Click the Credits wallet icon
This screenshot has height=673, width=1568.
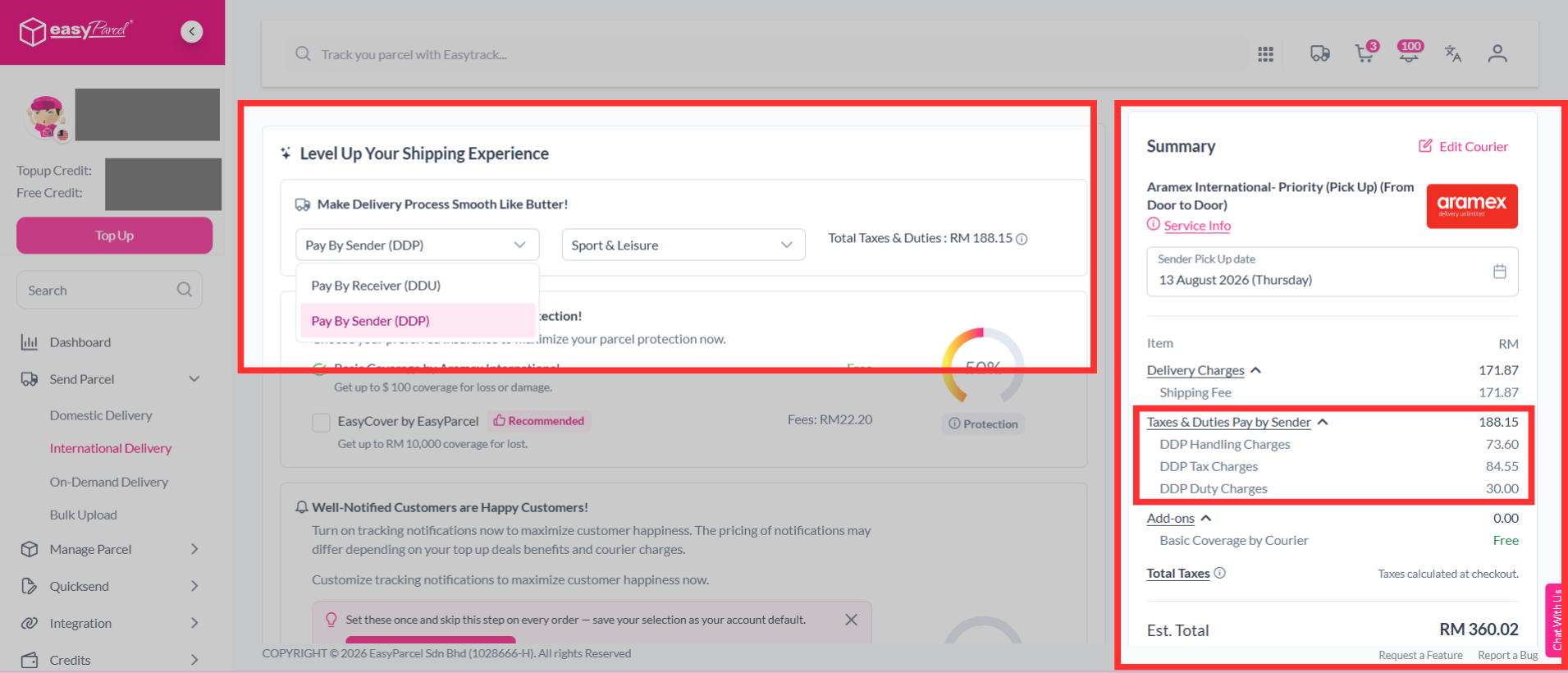(30, 660)
